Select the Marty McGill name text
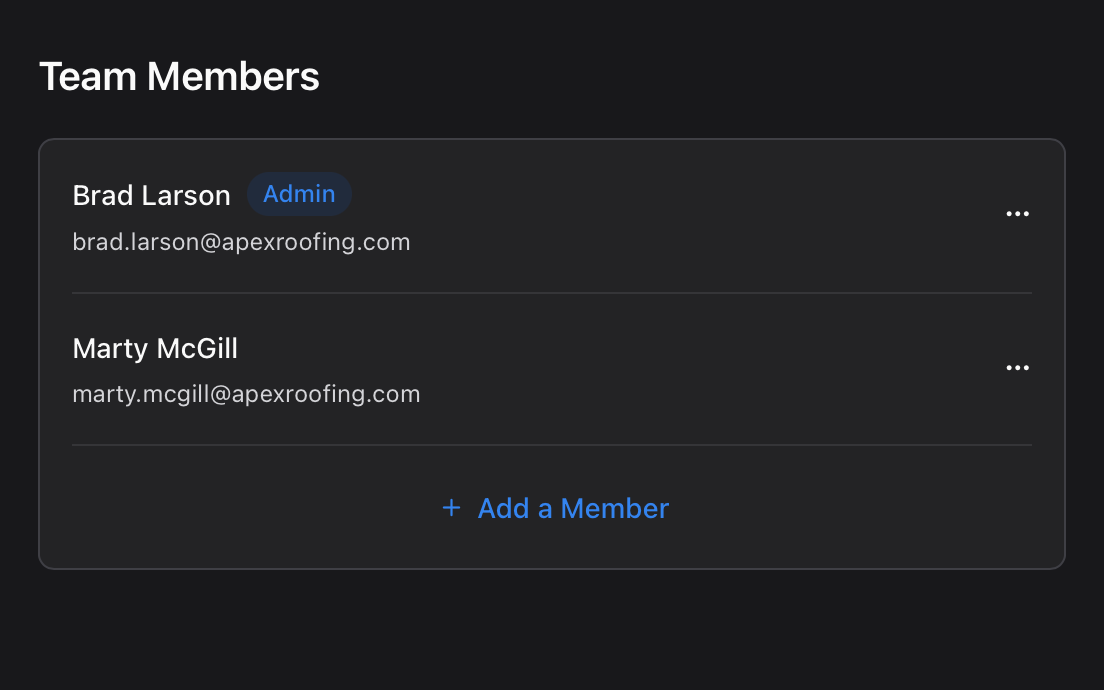The image size is (1104, 690). click(x=155, y=348)
